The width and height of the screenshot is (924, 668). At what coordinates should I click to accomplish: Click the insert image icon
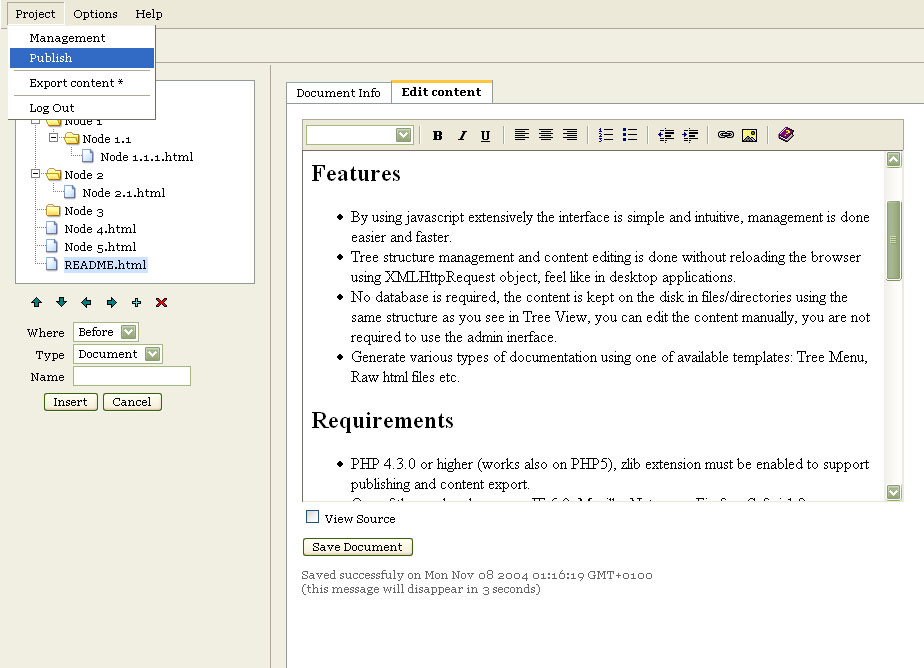click(749, 135)
